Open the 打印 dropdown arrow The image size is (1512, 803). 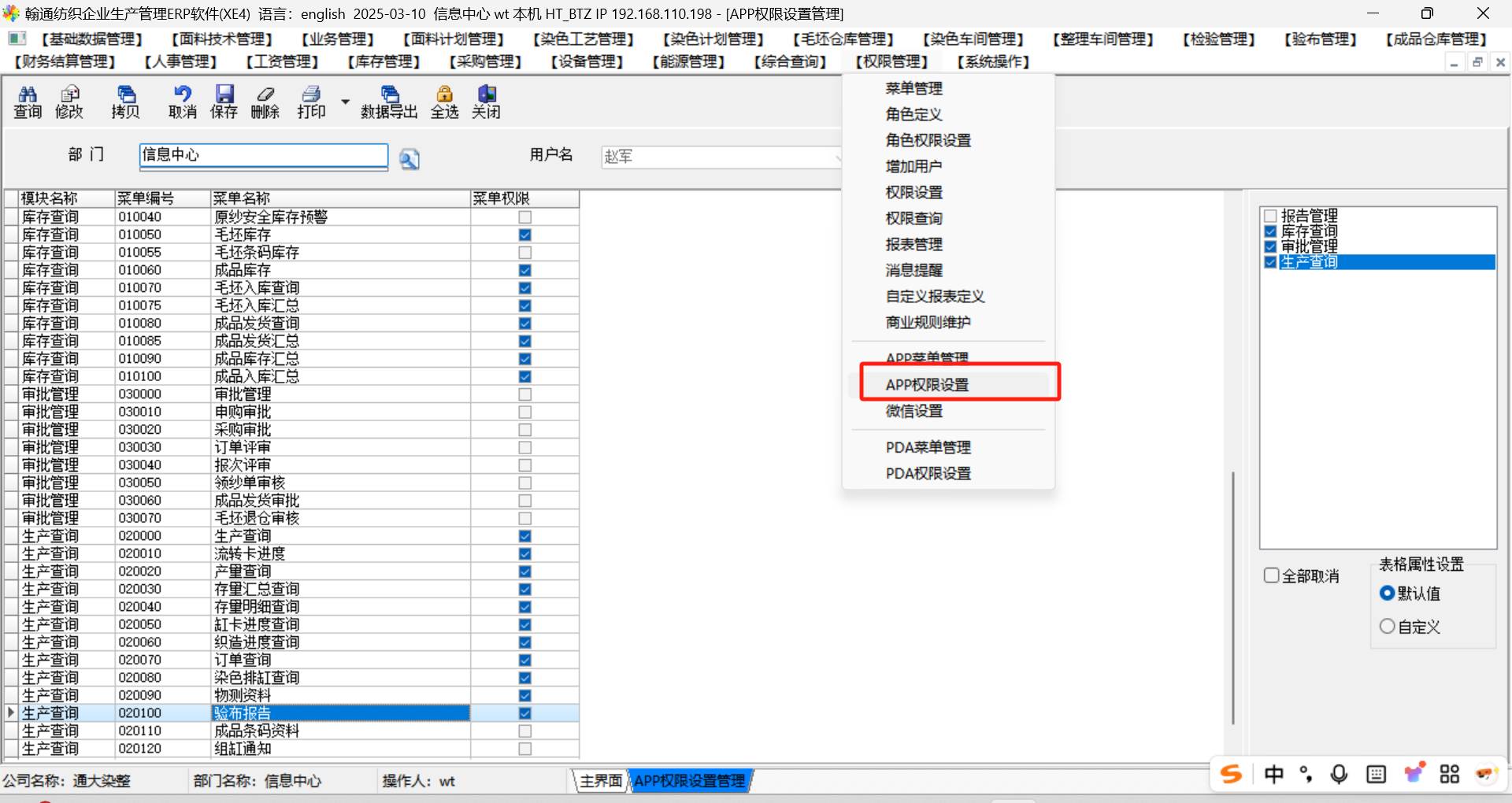point(345,102)
